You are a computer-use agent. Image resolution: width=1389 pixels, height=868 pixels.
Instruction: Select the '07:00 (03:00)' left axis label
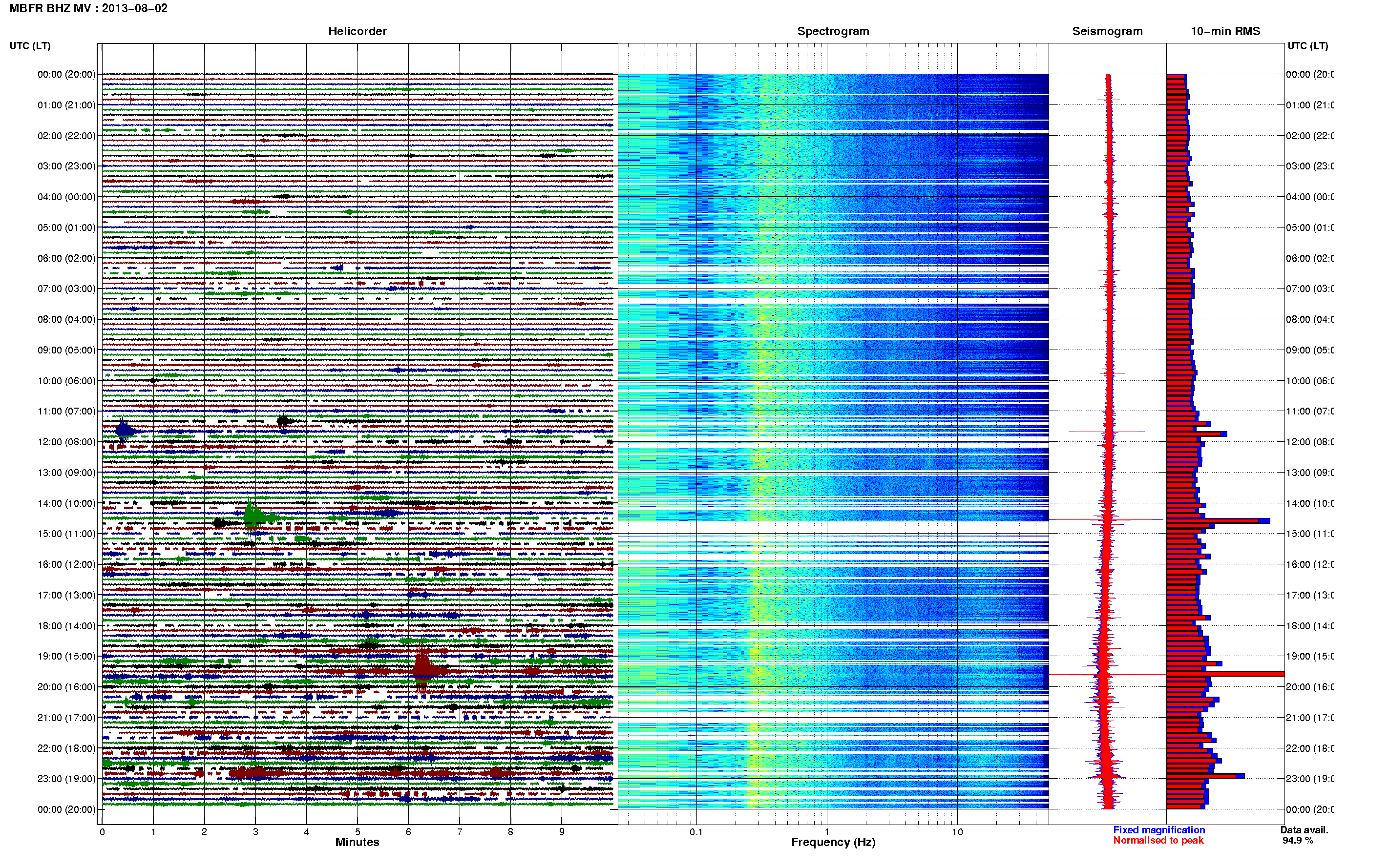click(x=66, y=288)
